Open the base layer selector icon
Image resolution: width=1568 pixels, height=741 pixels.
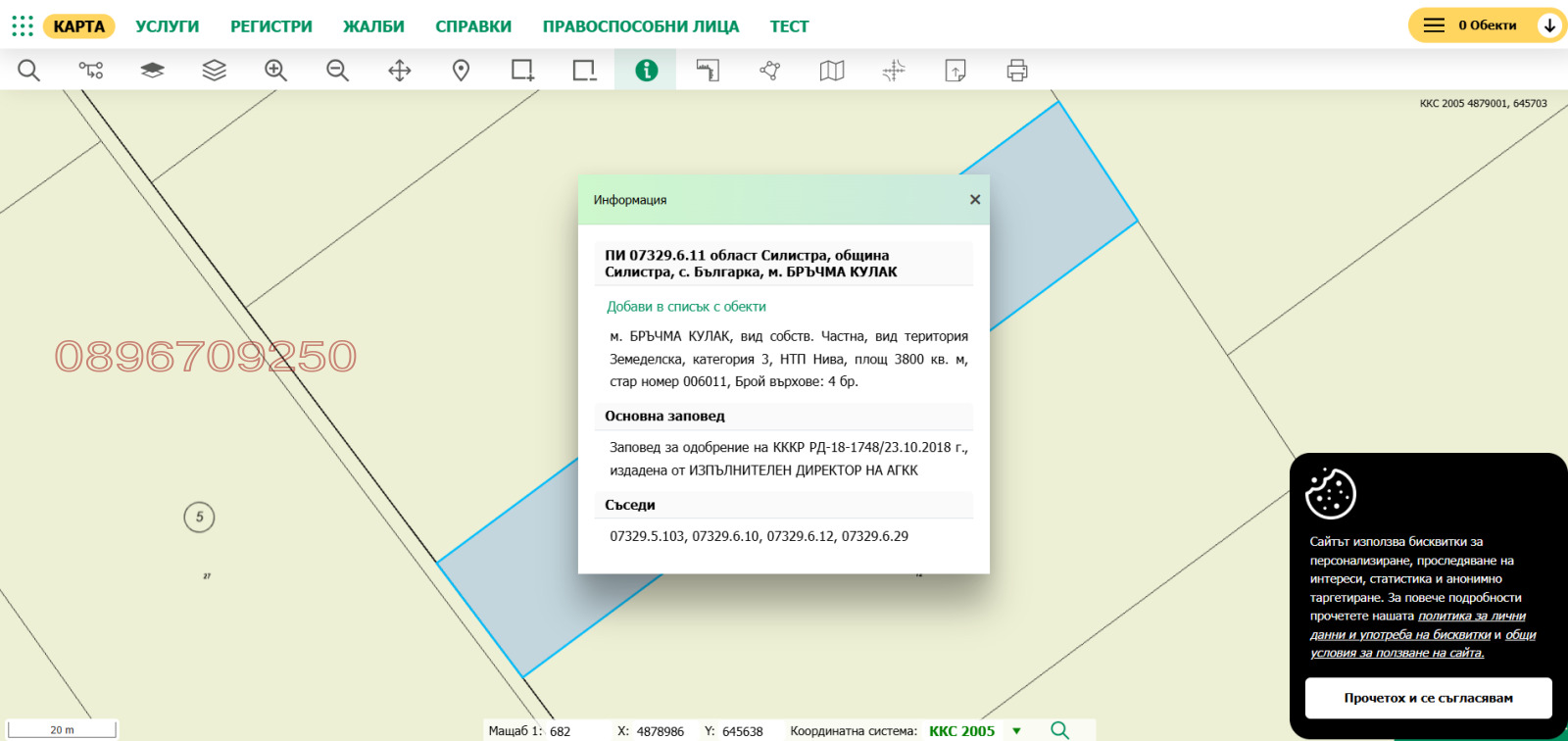[152, 71]
